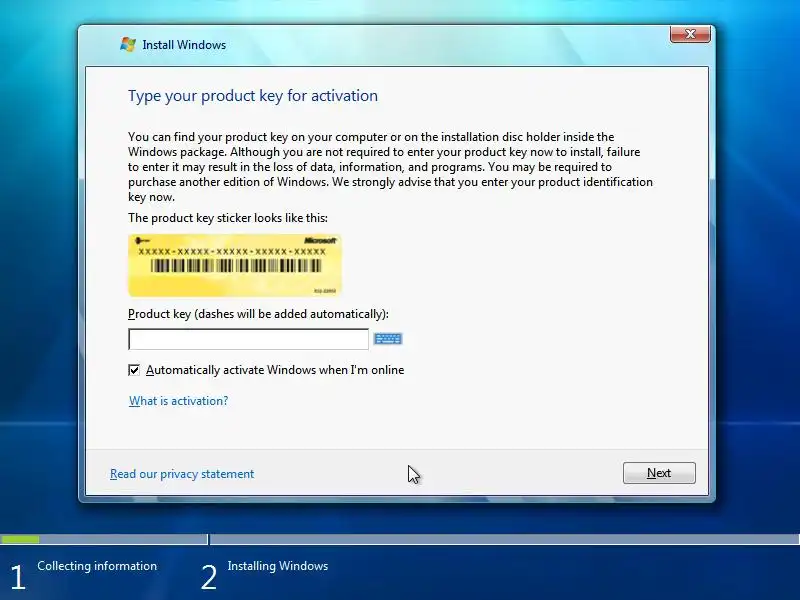Click the Install Windows title text
Image resolution: width=800 pixels, height=600 pixels.
coord(184,45)
